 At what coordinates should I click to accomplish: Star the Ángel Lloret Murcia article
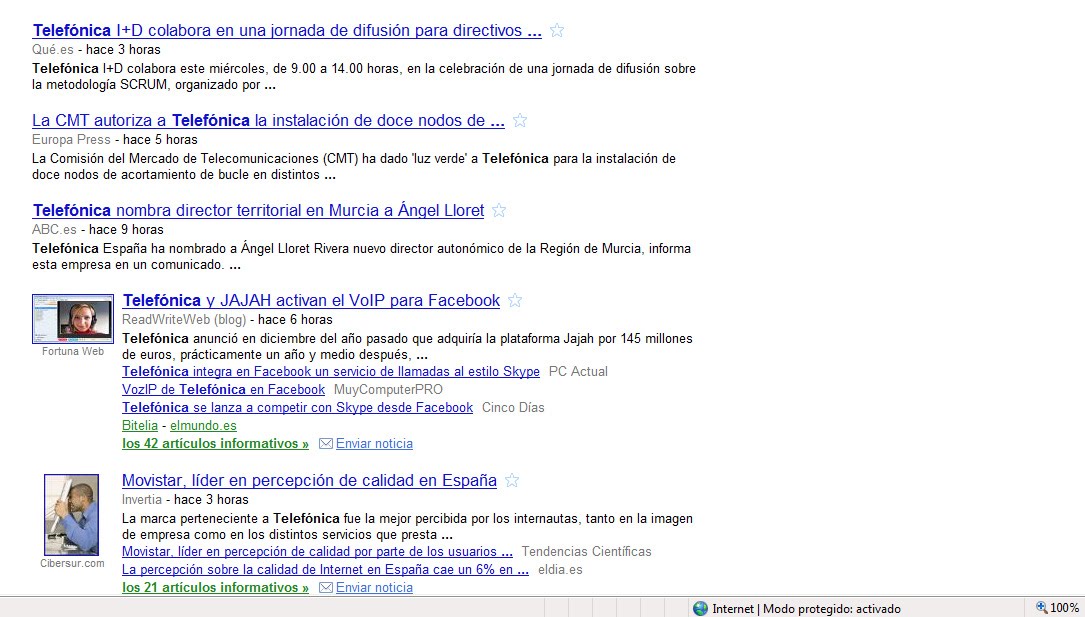pos(499,210)
